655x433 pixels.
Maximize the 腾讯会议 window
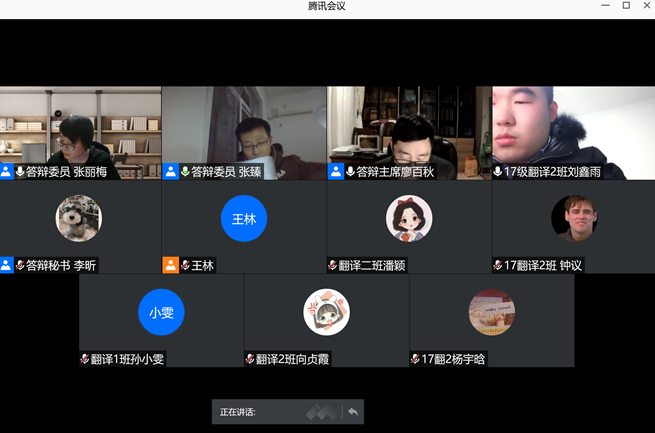[x=626, y=5]
